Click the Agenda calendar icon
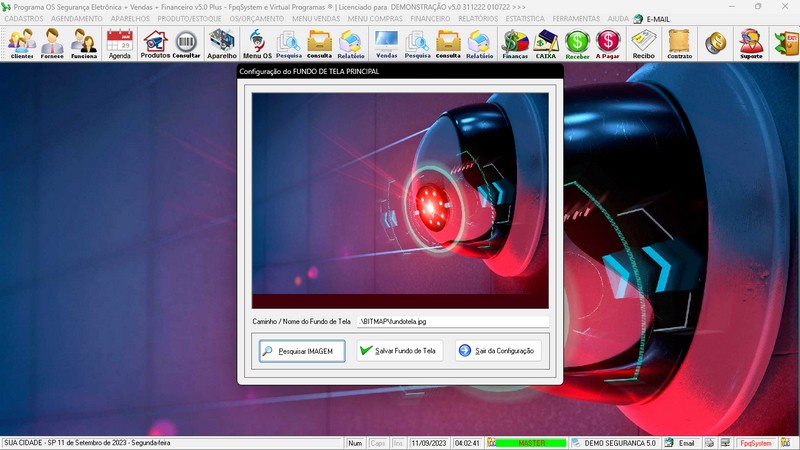This screenshot has width=800, height=450. pos(120,44)
